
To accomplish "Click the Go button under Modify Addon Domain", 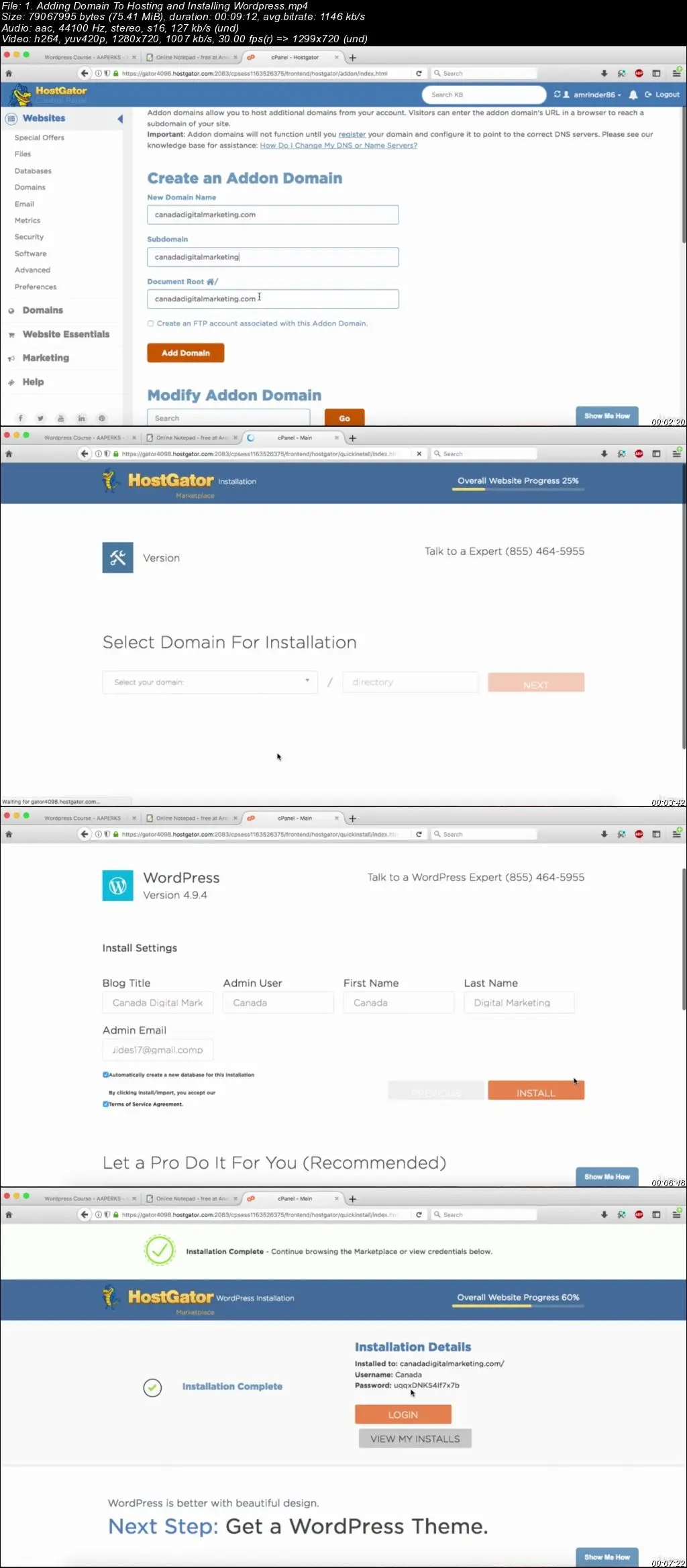I will (x=344, y=418).
